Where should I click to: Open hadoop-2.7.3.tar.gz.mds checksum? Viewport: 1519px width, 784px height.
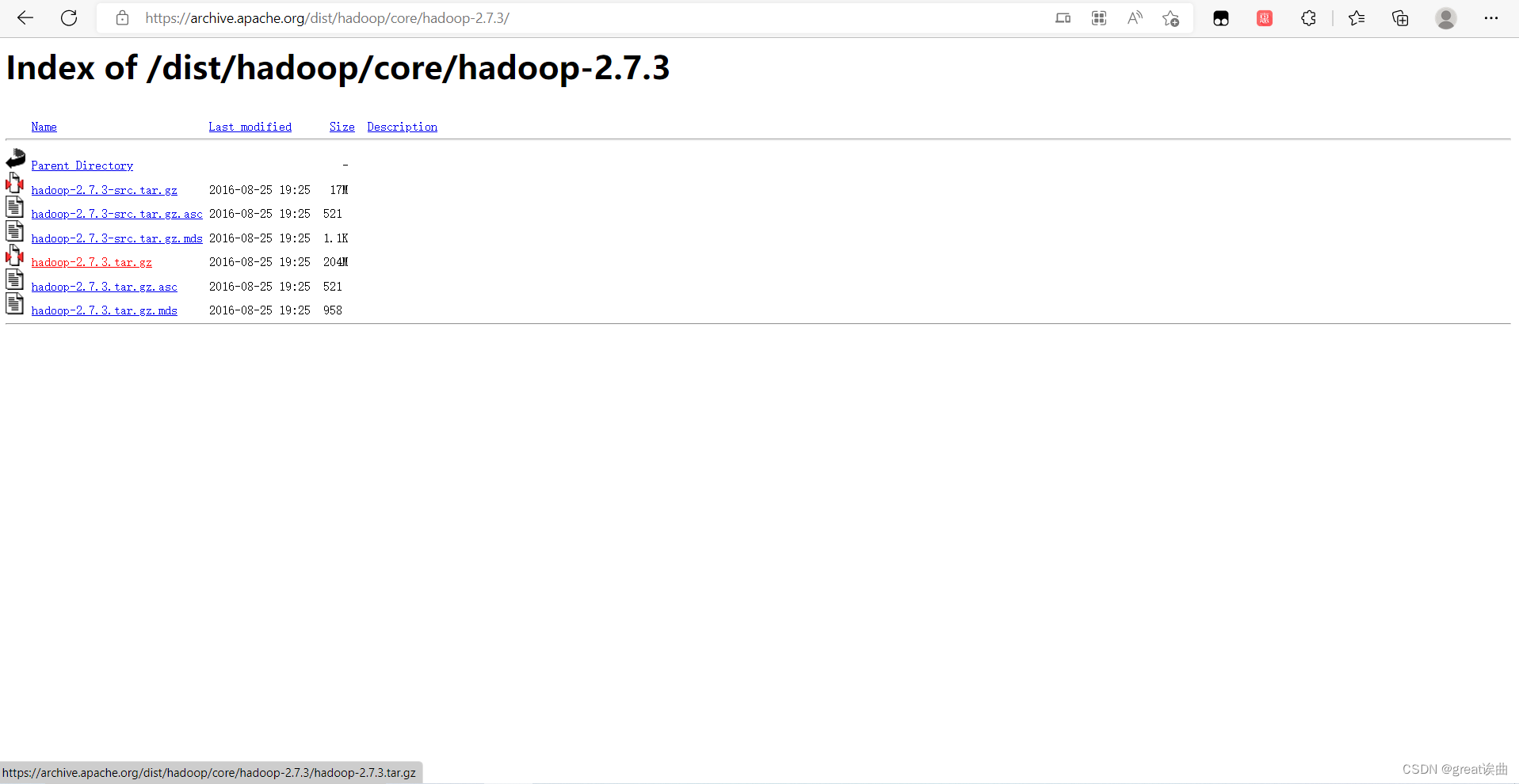click(x=105, y=310)
